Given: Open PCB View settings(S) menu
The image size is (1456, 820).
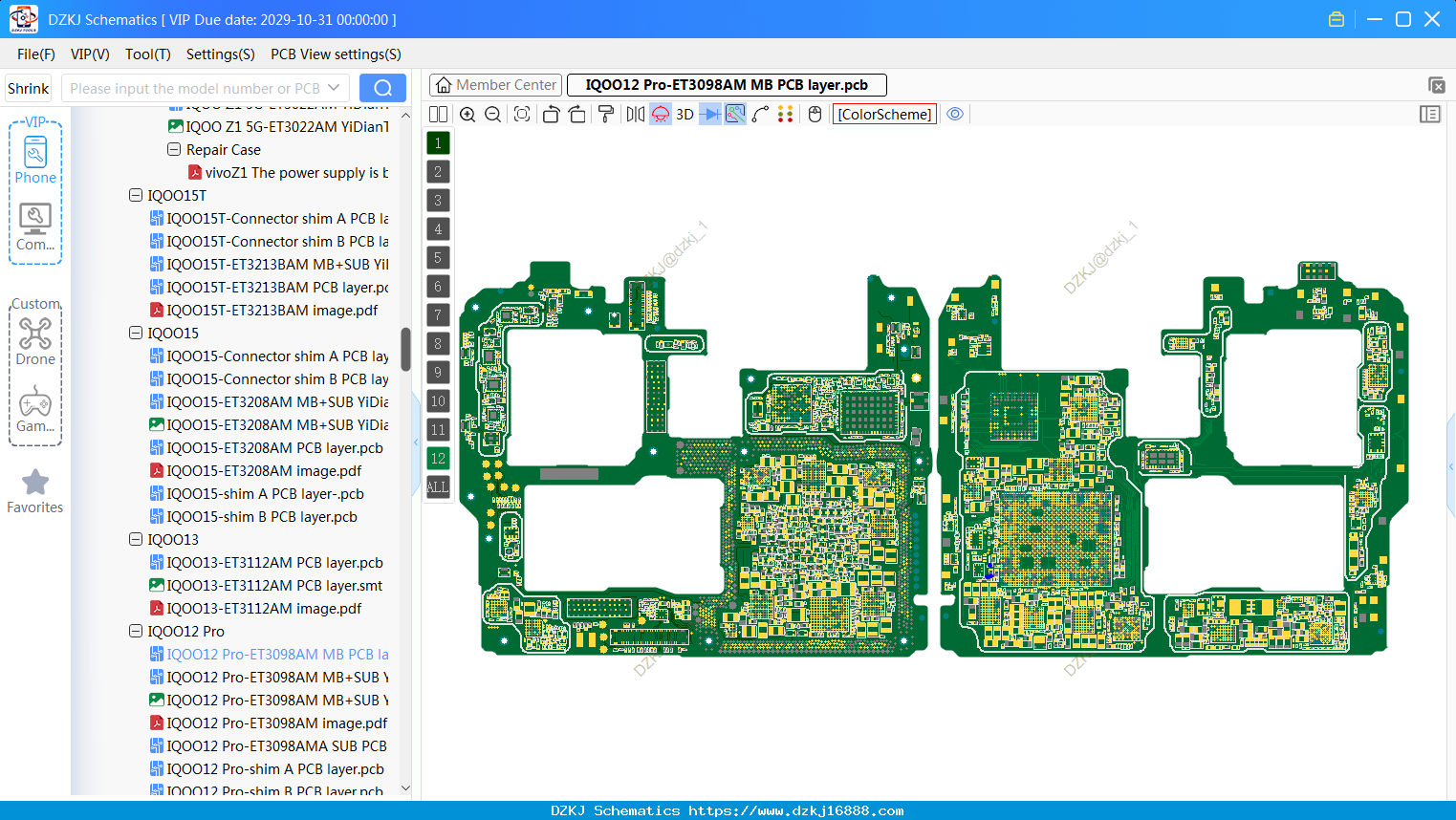Looking at the screenshot, I should pyautogui.click(x=336, y=54).
